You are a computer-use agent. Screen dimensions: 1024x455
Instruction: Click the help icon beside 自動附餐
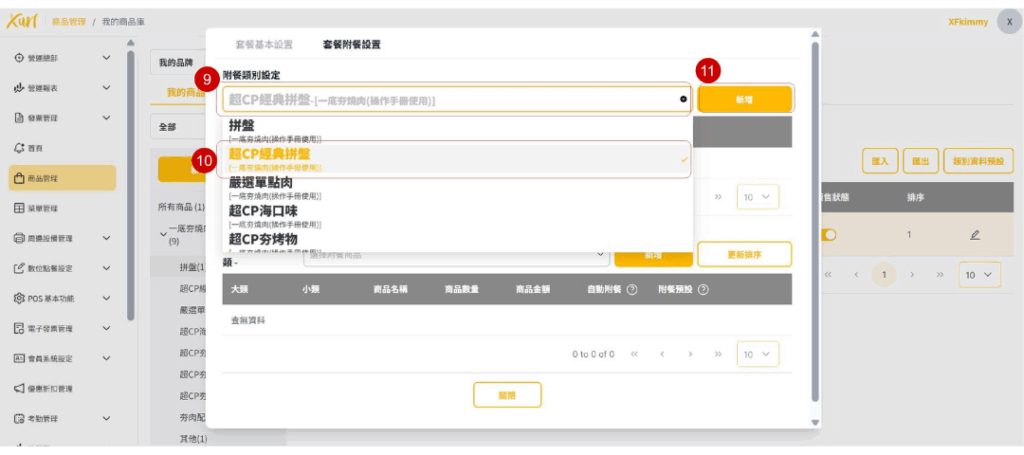632,290
